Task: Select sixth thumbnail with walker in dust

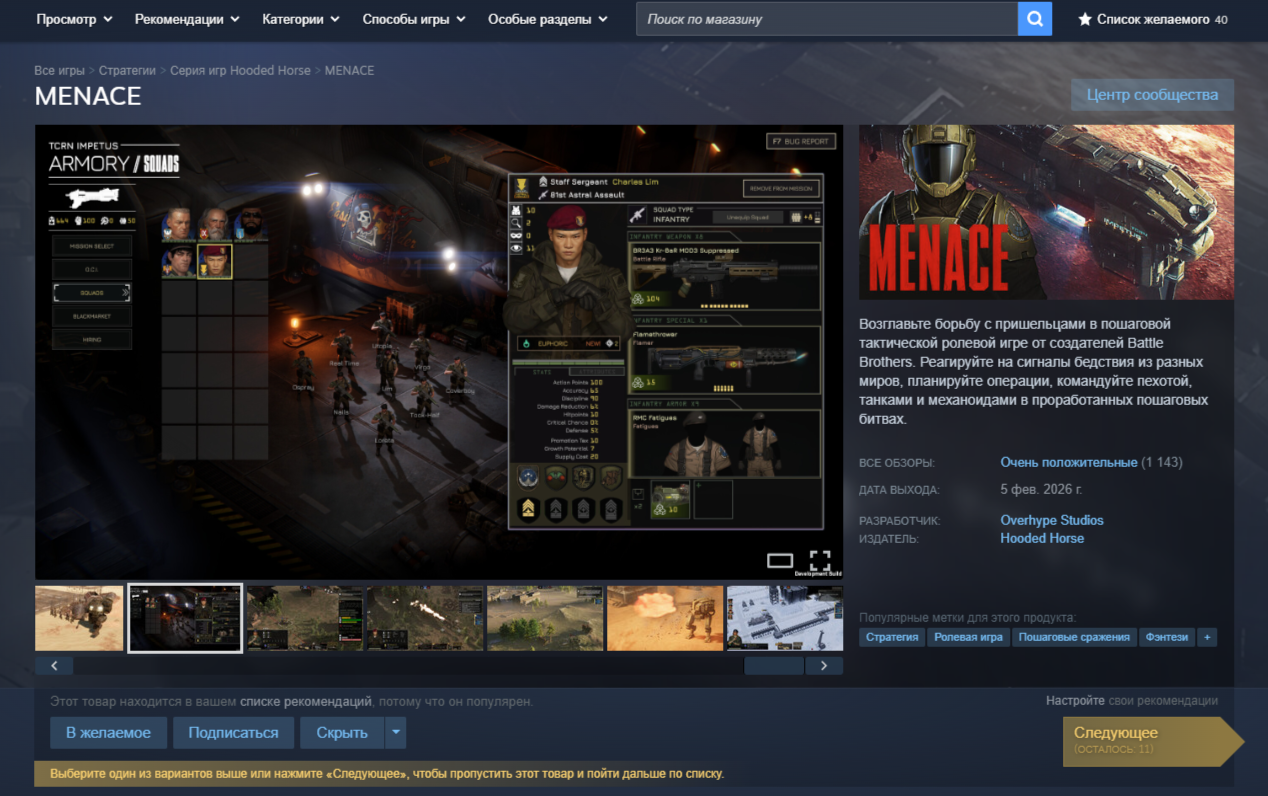Action: click(665, 618)
